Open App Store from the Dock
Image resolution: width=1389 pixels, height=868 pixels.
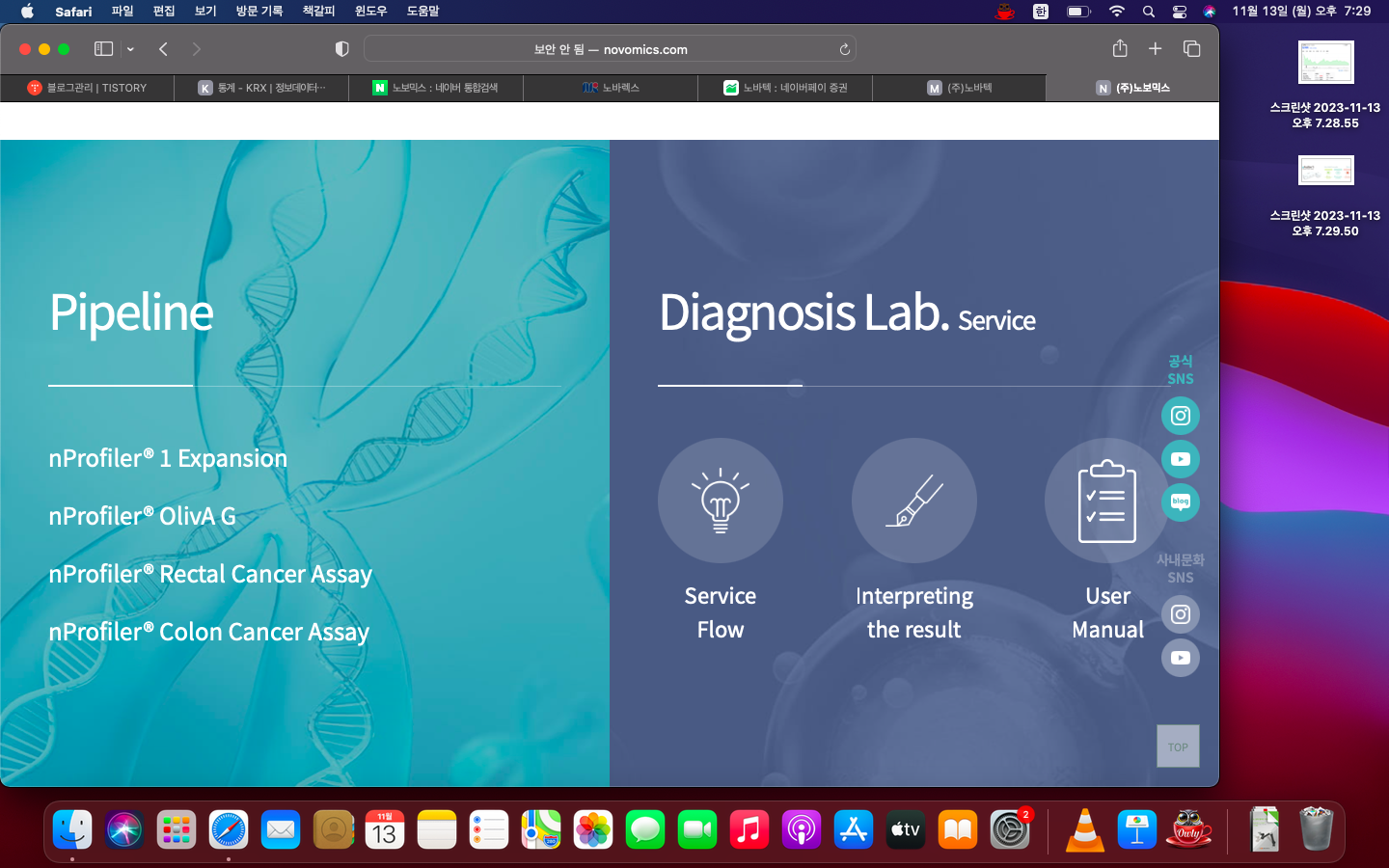[854, 829]
